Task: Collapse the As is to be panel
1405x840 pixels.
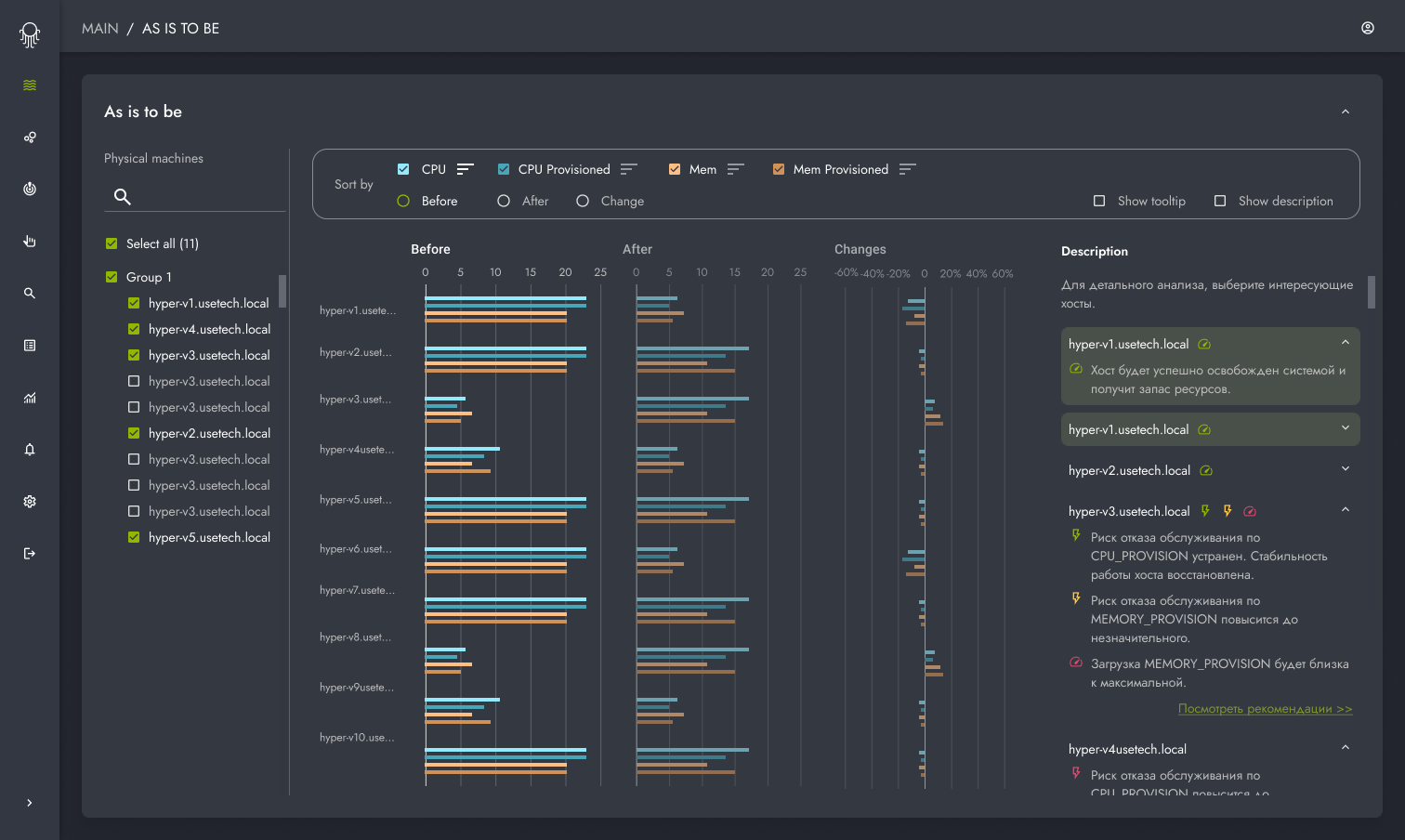Action: coord(1346,112)
